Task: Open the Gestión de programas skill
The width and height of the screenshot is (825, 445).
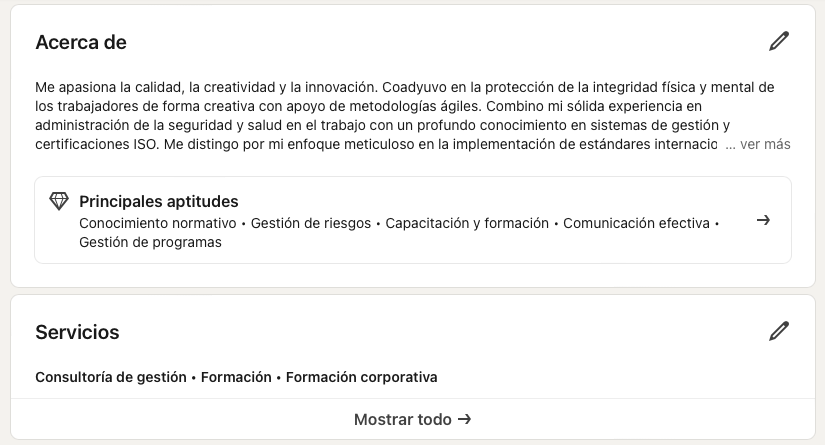Action: 150,242
